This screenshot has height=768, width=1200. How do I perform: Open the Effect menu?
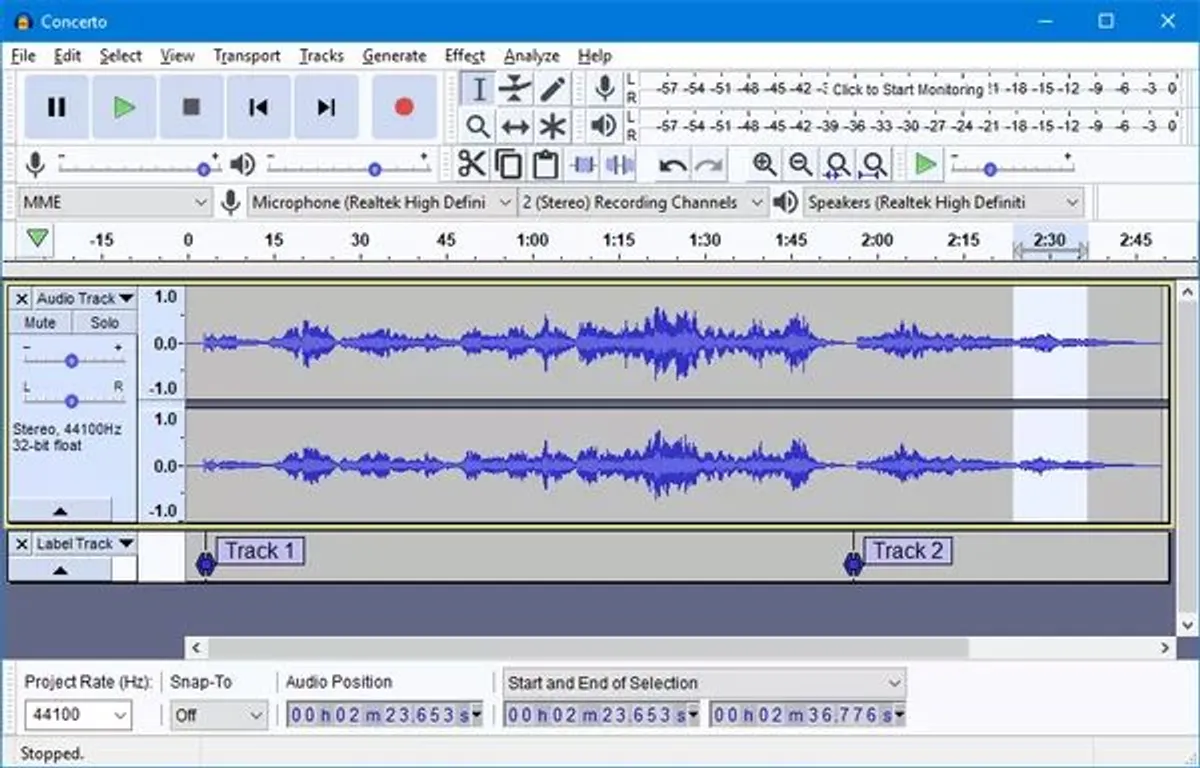[464, 56]
